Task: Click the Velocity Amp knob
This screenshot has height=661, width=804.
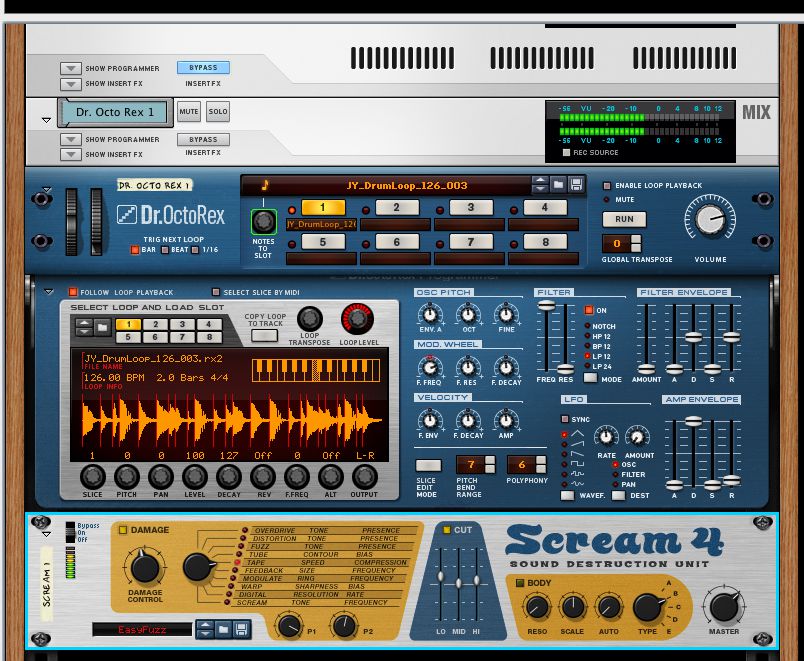Action: [506, 420]
